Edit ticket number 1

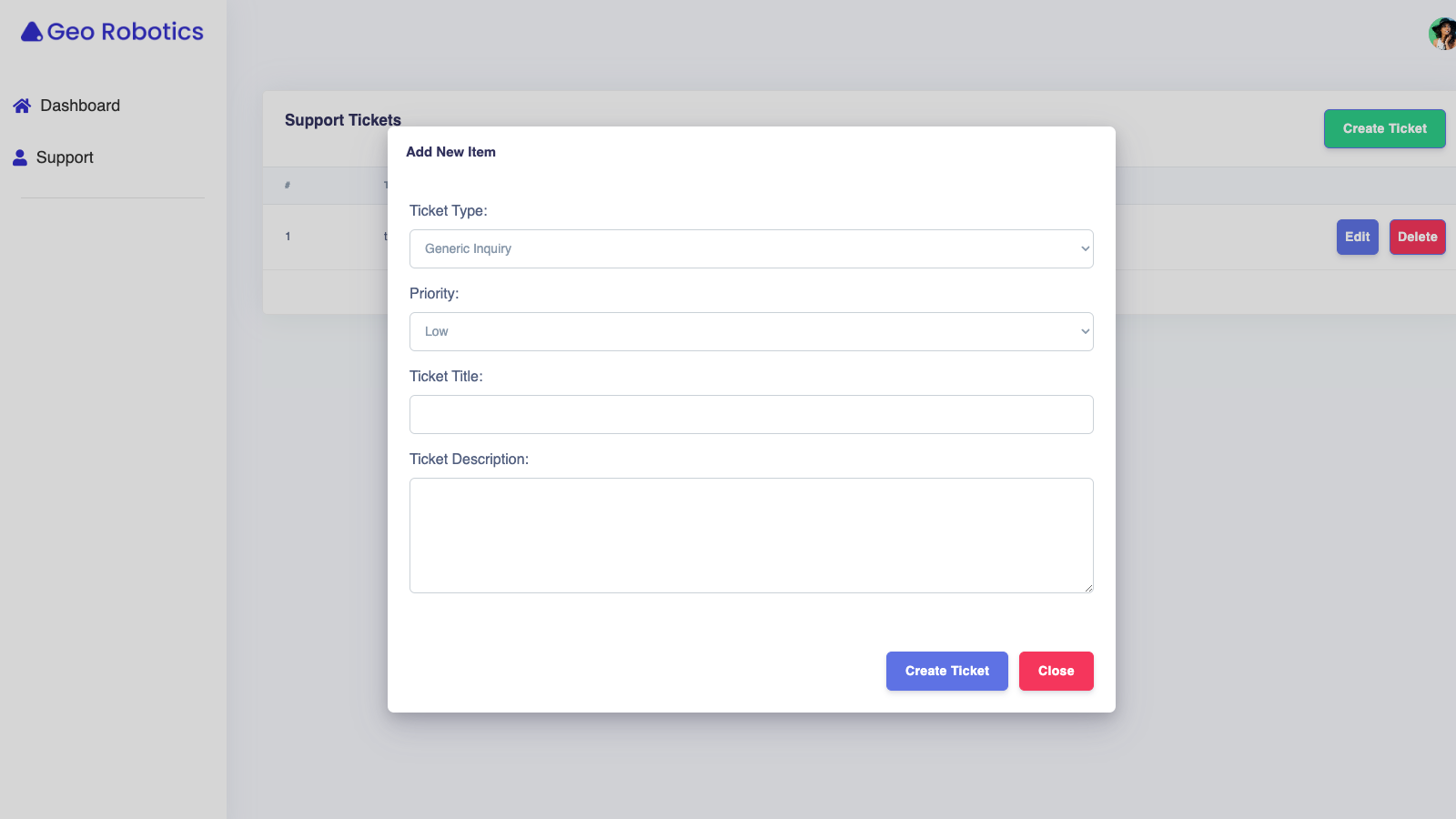pyautogui.click(x=1357, y=237)
